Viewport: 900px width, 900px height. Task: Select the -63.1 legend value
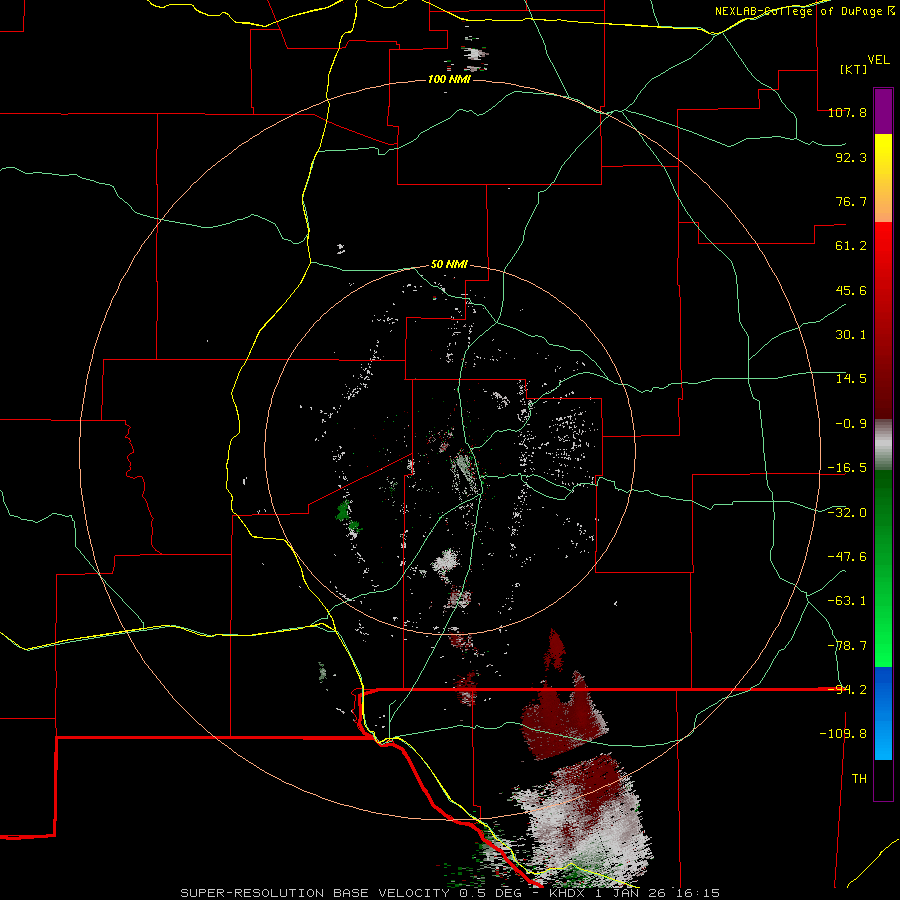(847, 601)
